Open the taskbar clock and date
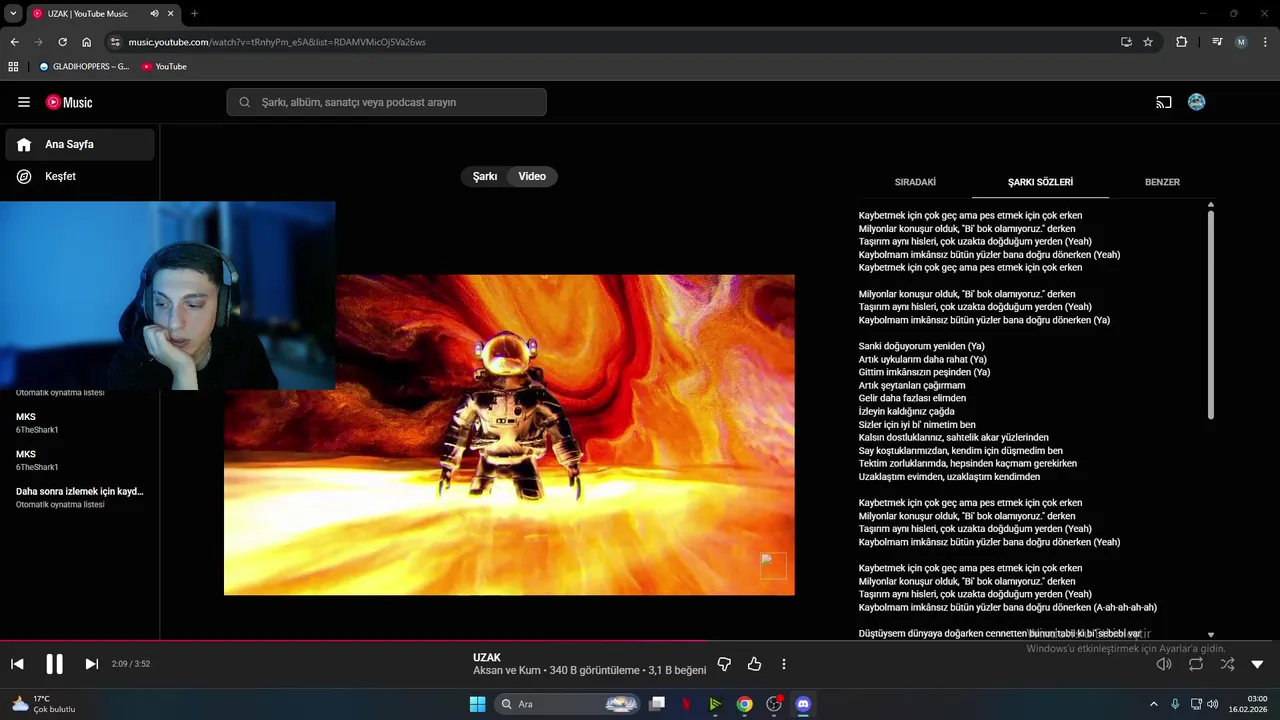 pyautogui.click(x=1248, y=704)
